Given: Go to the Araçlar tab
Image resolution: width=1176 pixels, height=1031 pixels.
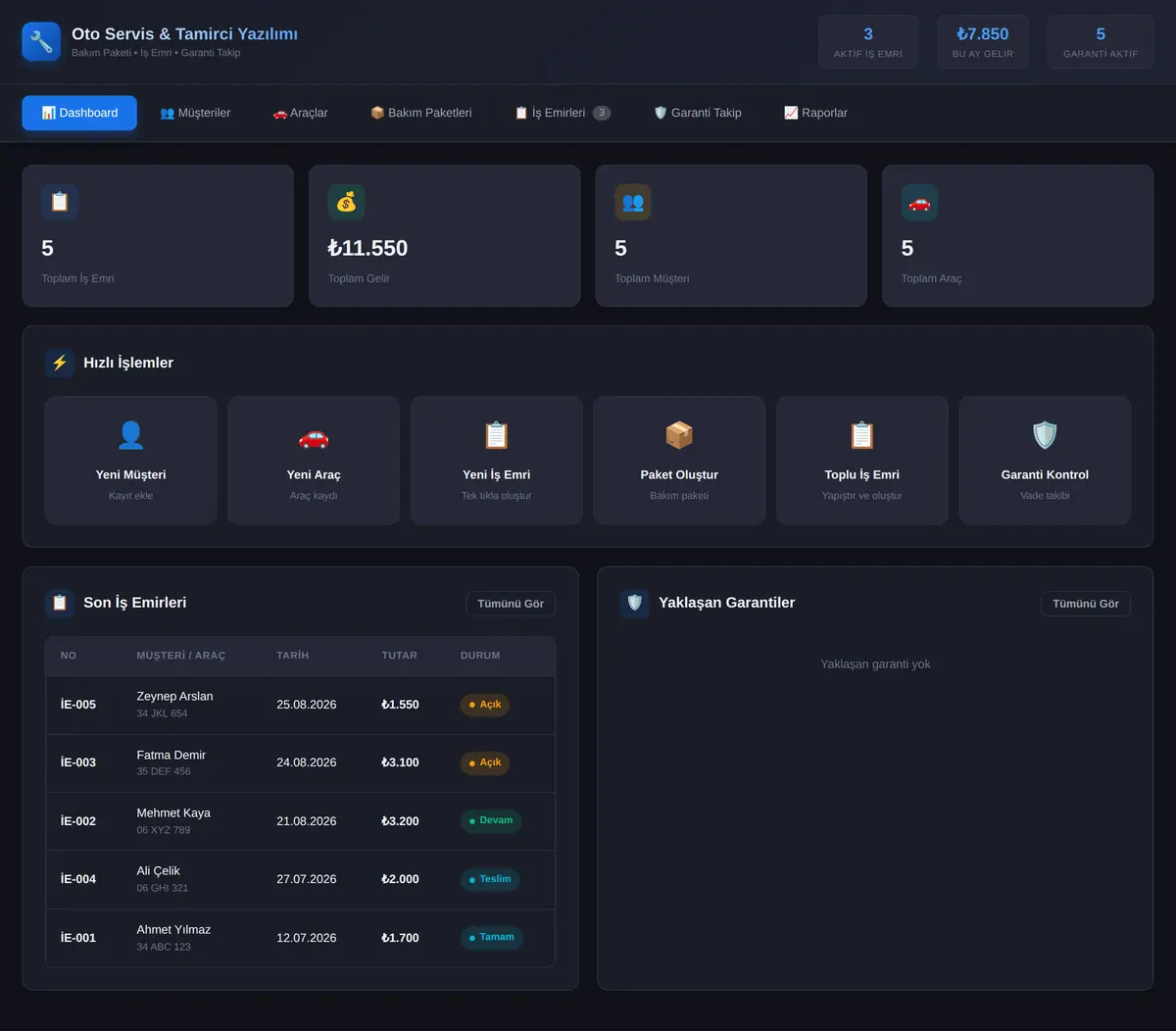Looking at the screenshot, I should point(300,113).
